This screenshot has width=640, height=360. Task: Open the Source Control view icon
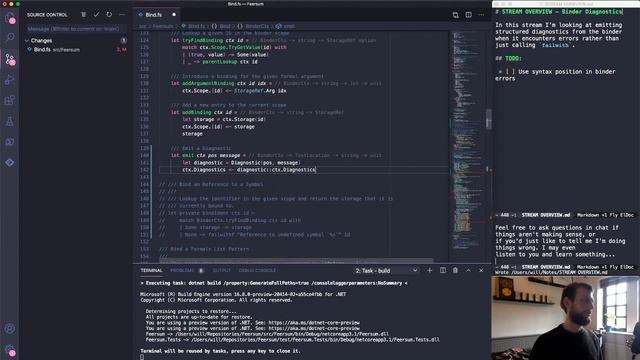point(9,59)
